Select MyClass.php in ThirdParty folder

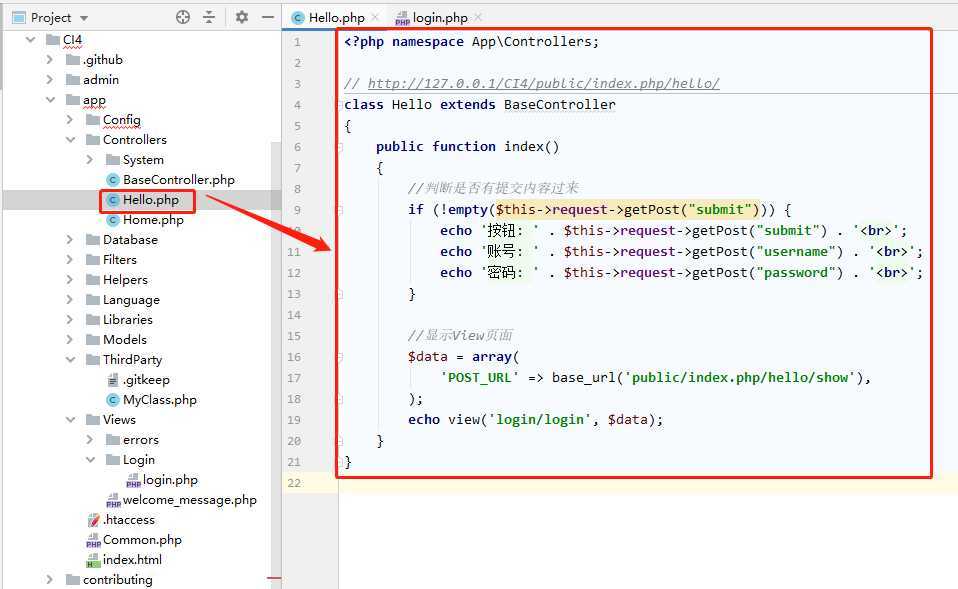click(x=159, y=400)
